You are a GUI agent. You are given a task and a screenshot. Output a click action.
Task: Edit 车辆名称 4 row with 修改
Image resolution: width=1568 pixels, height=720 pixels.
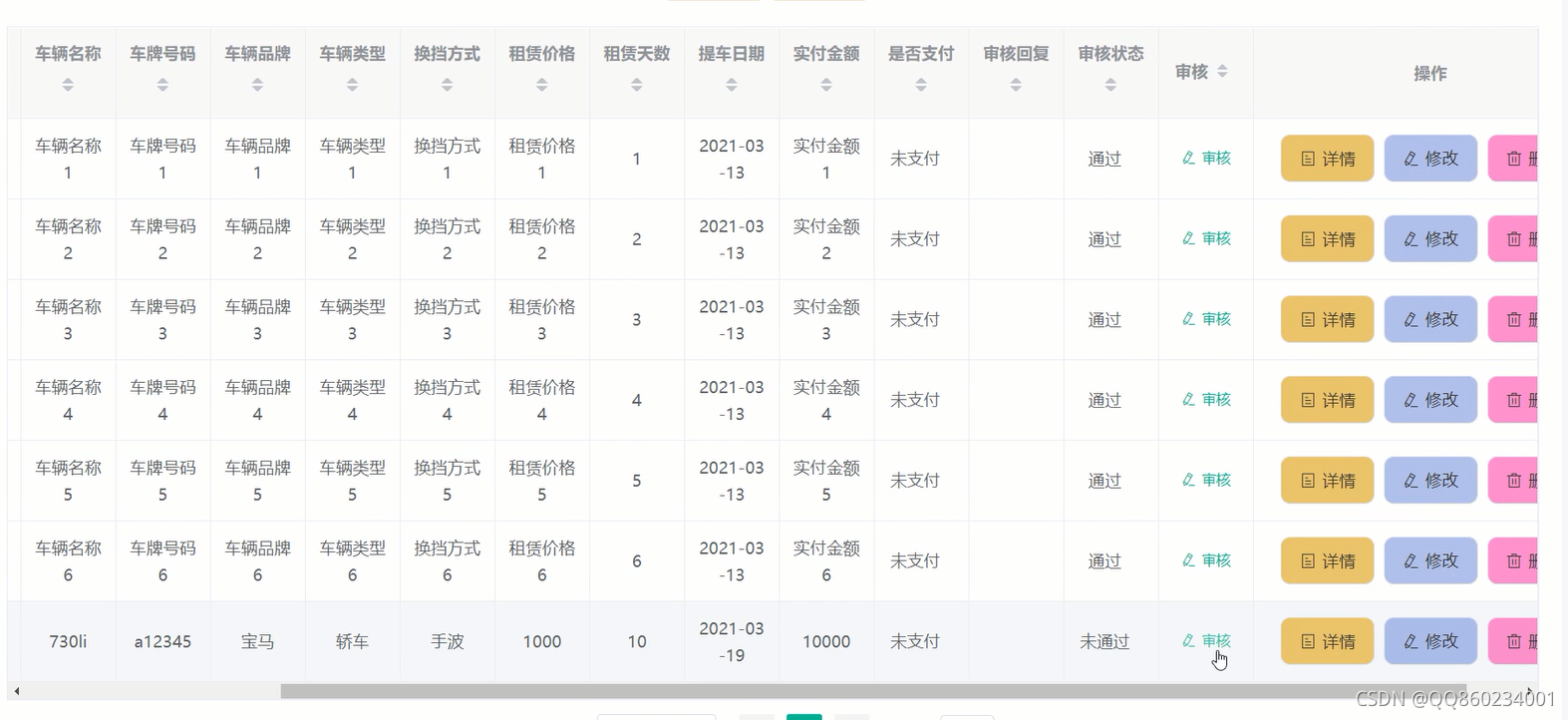coord(1430,400)
